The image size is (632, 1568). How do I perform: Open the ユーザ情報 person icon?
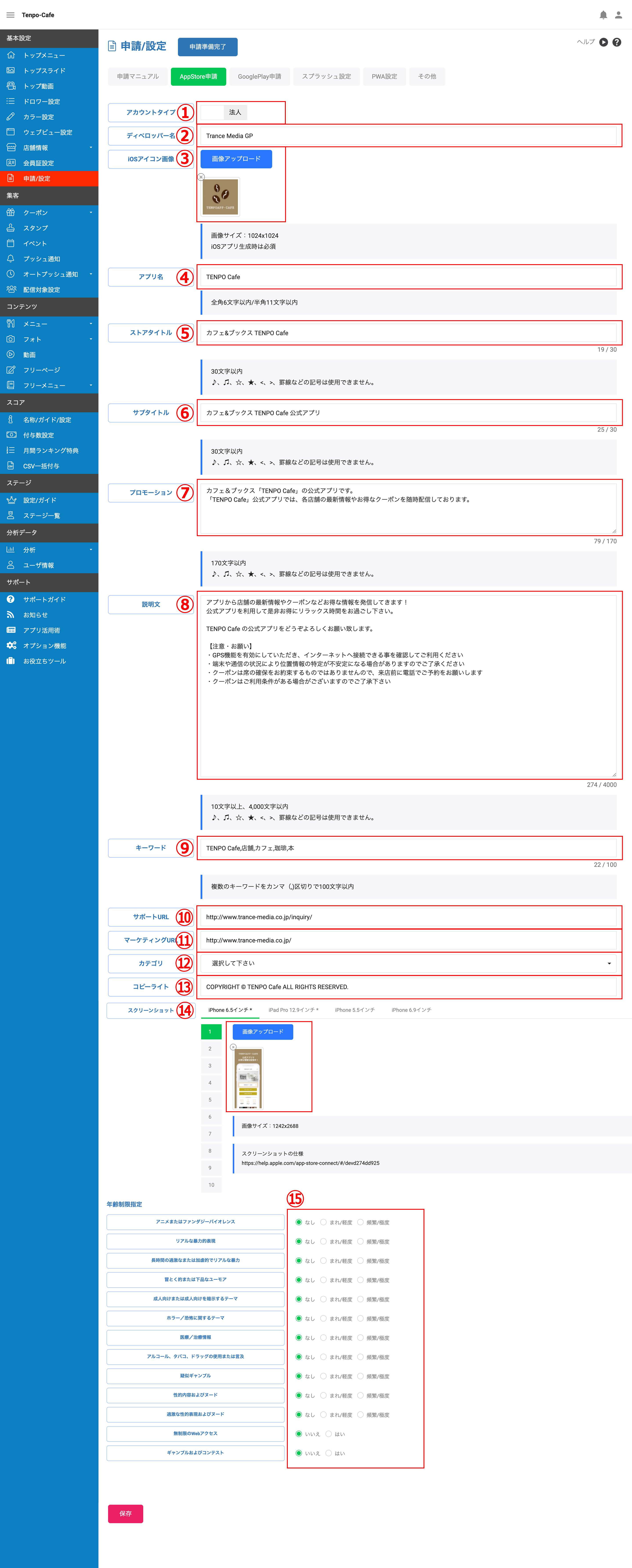(x=10, y=565)
